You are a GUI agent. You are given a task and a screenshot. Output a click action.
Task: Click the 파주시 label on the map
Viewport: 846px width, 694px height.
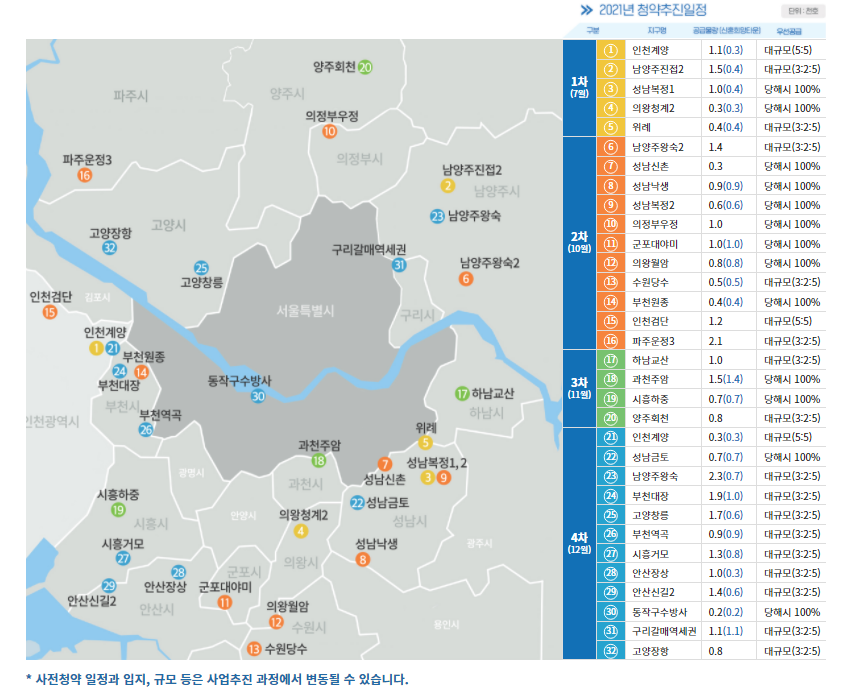131,96
